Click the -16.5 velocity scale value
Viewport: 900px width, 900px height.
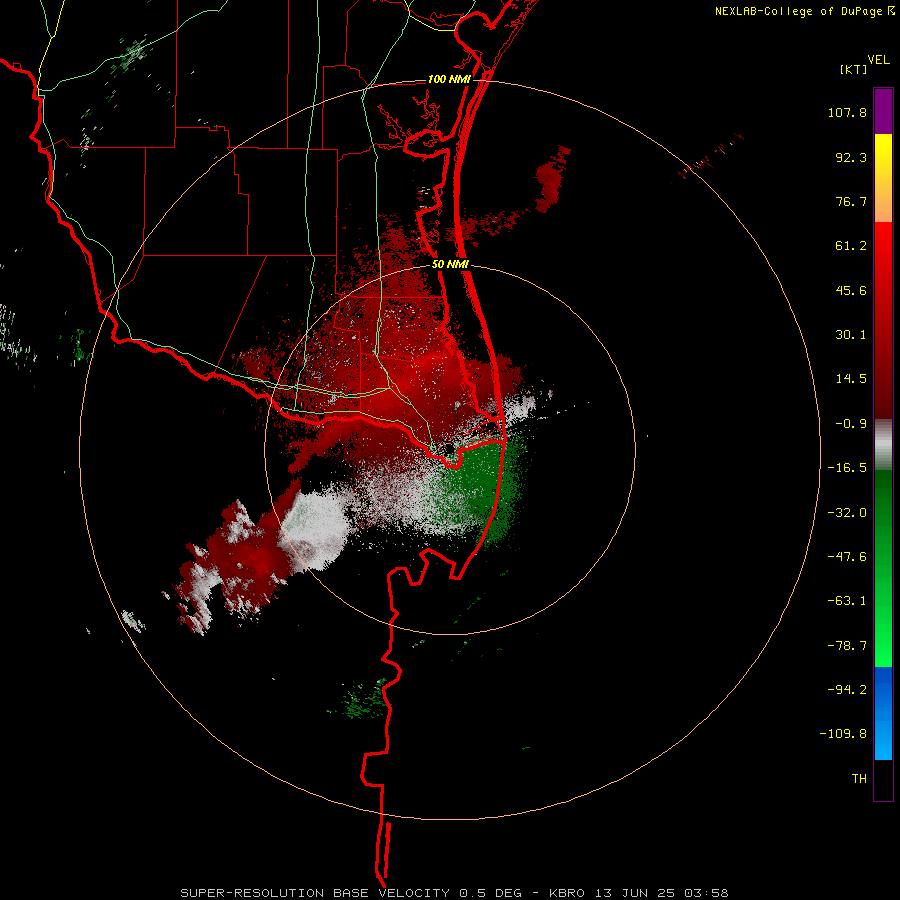(x=847, y=468)
